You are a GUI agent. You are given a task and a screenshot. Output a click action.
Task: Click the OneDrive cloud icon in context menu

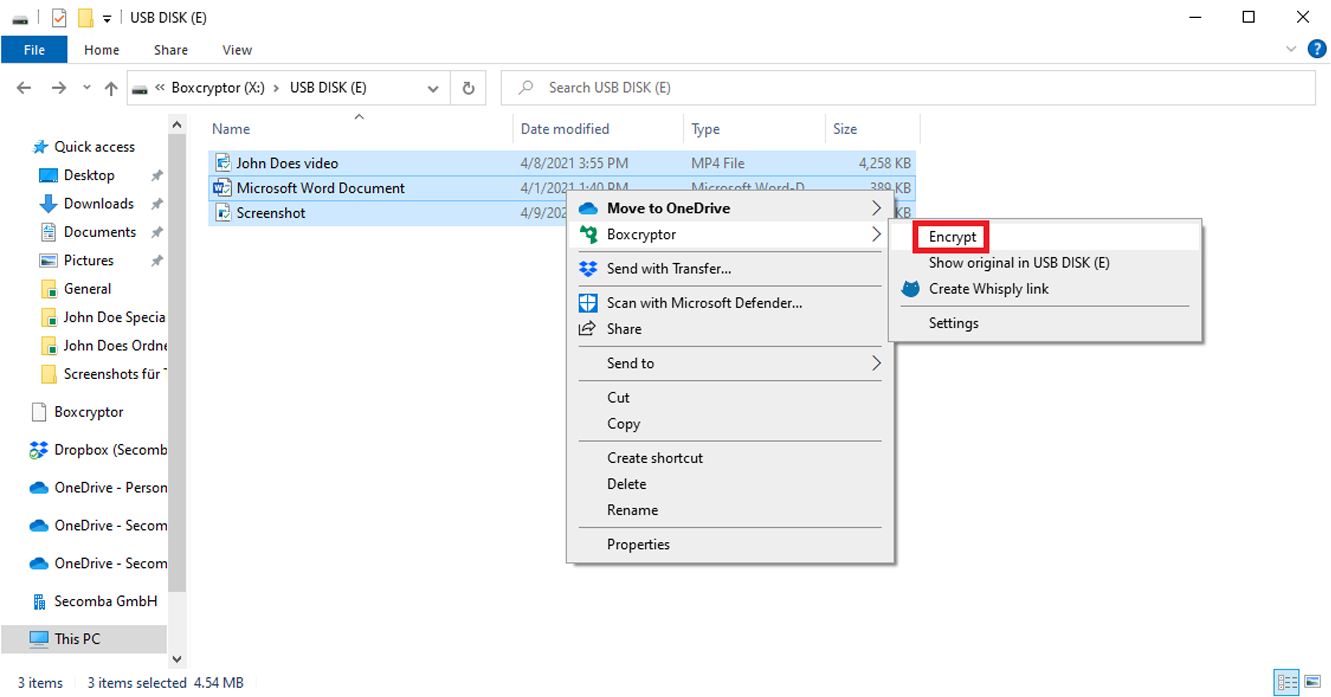point(588,208)
